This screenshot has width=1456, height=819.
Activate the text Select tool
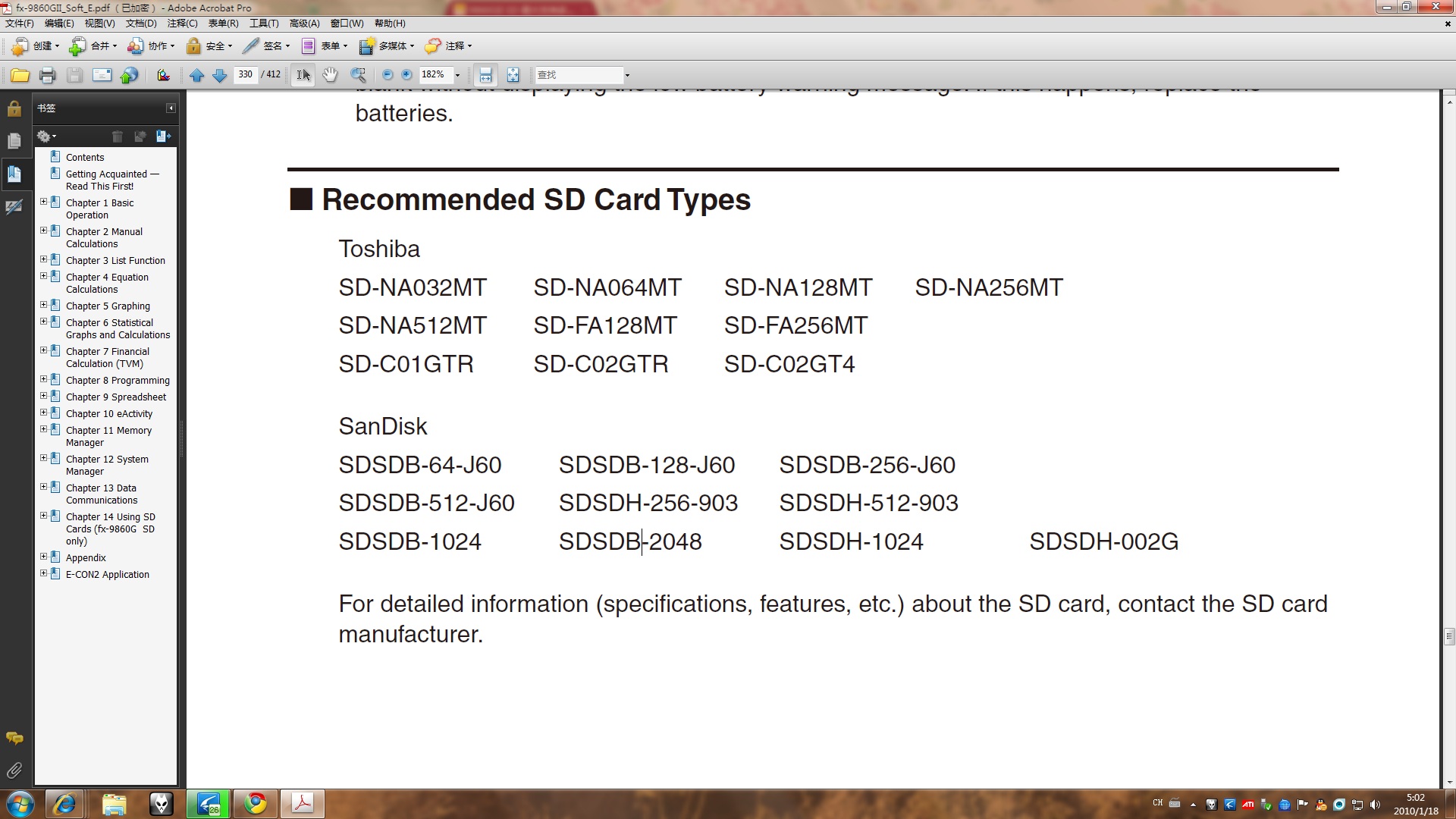(303, 75)
